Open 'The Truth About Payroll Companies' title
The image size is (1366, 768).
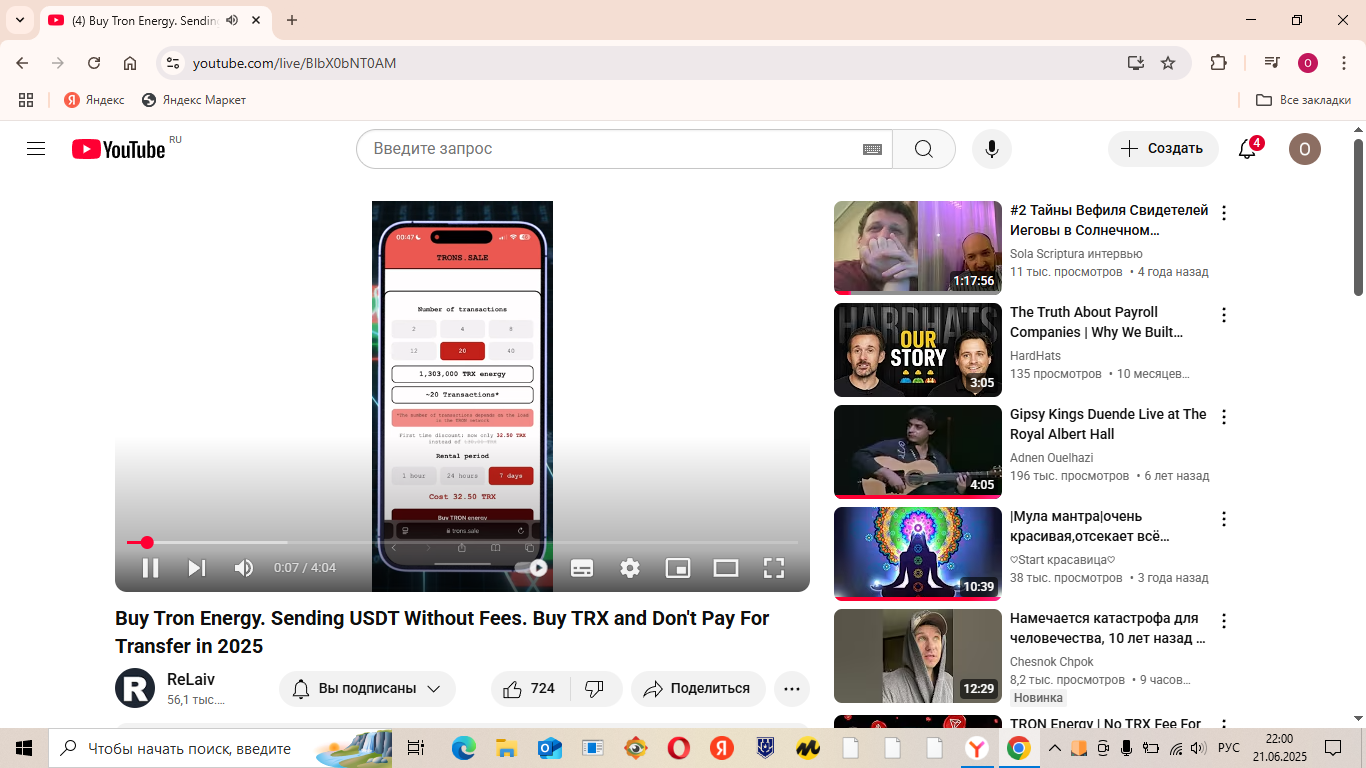pos(1097,322)
